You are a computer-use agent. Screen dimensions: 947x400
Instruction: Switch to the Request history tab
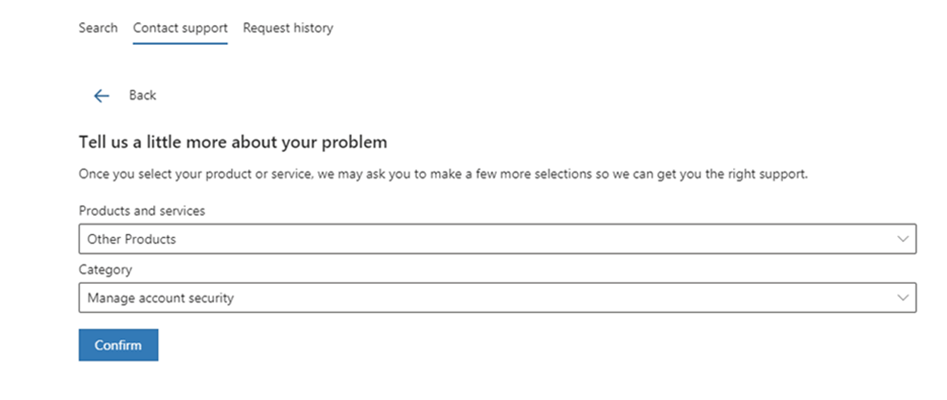[x=288, y=28]
